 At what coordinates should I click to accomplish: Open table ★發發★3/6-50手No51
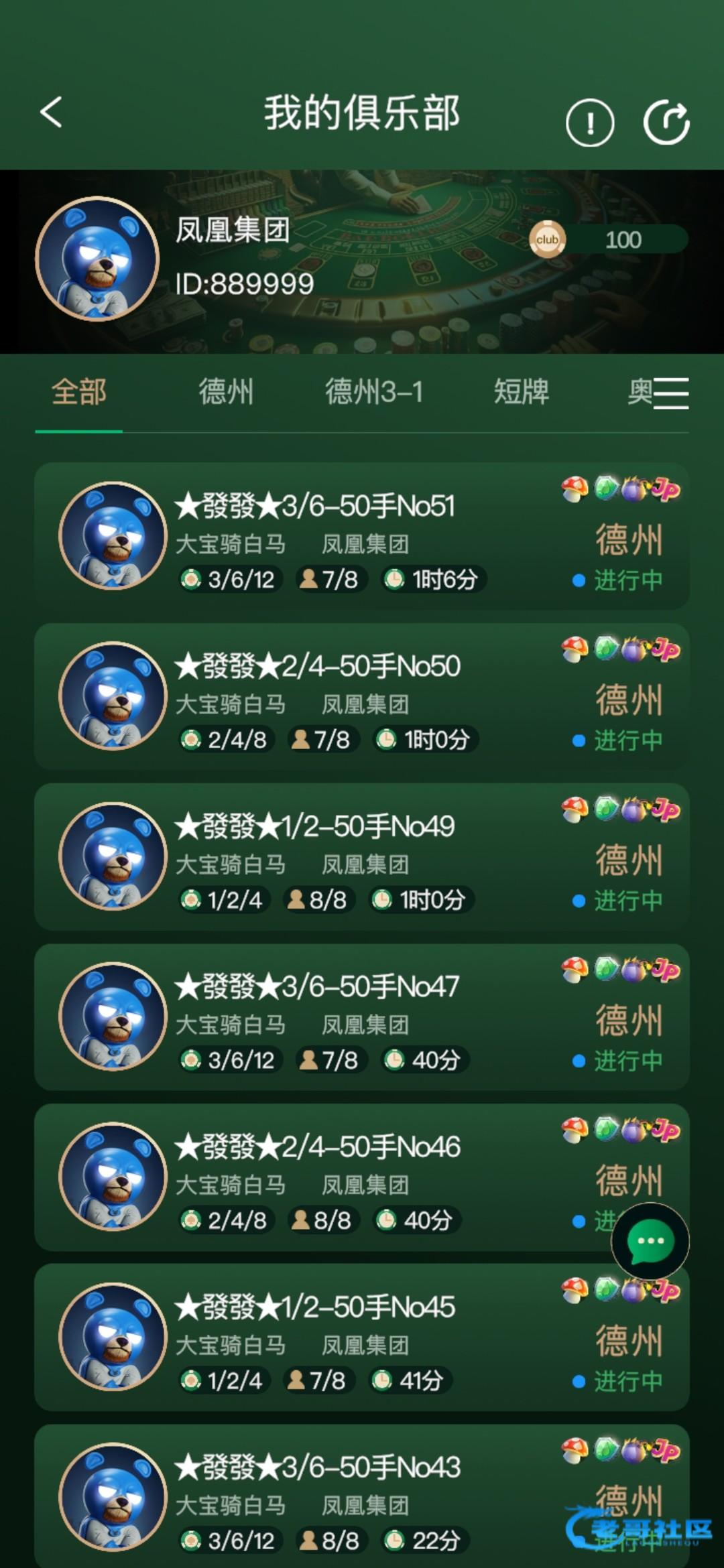(x=361, y=536)
